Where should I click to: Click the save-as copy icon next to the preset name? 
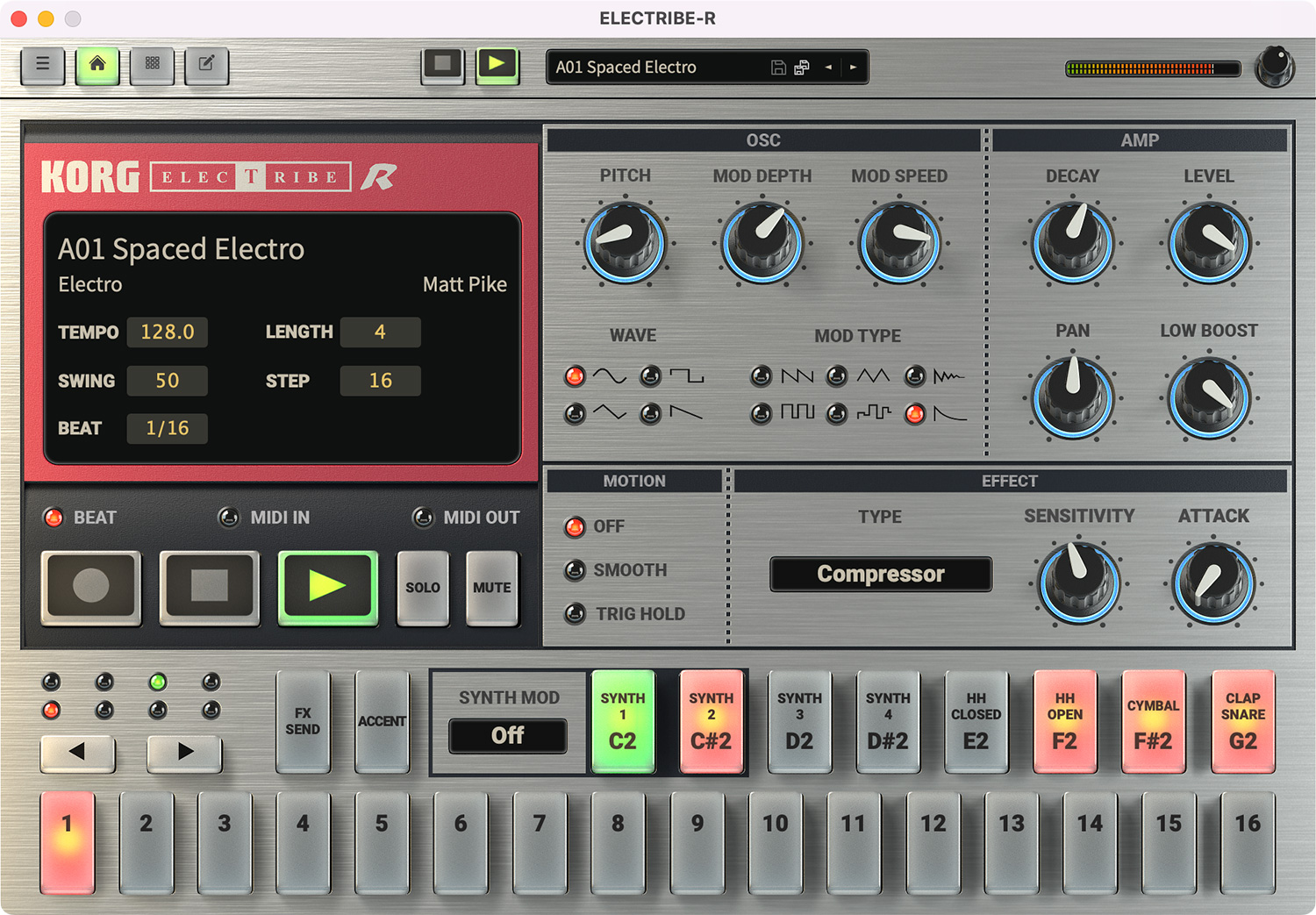[x=802, y=68]
